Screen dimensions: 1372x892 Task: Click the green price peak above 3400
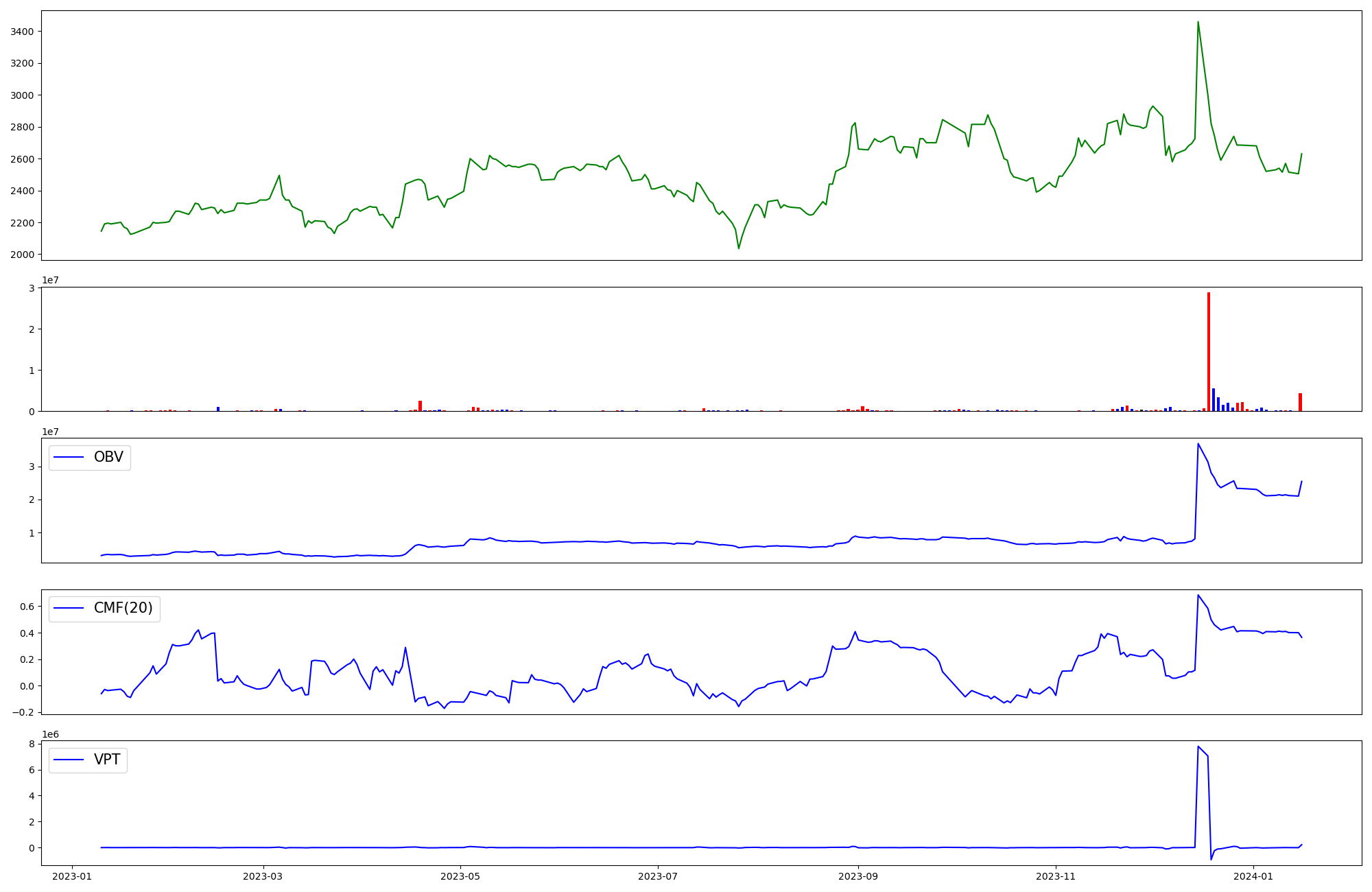point(1198,23)
